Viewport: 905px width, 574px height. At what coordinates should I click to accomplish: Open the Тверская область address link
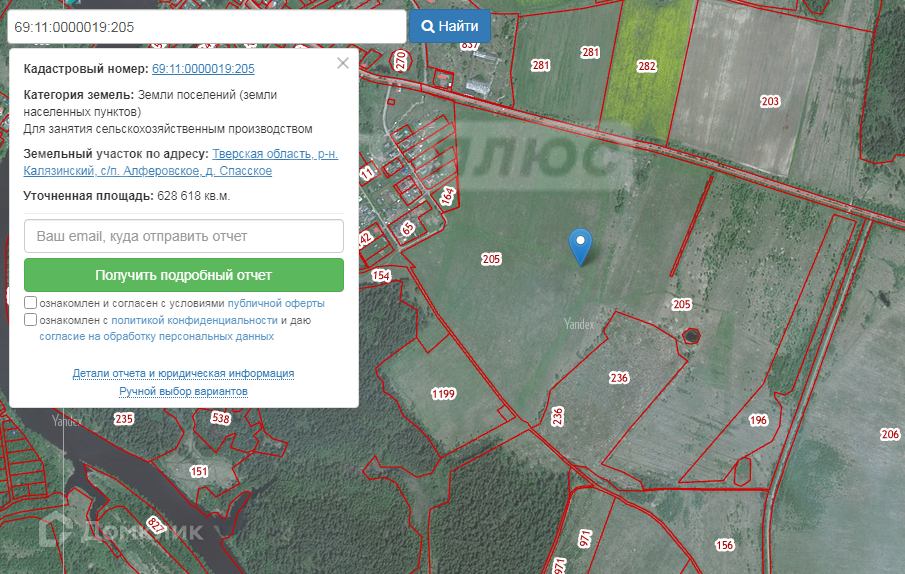[x=181, y=162]
